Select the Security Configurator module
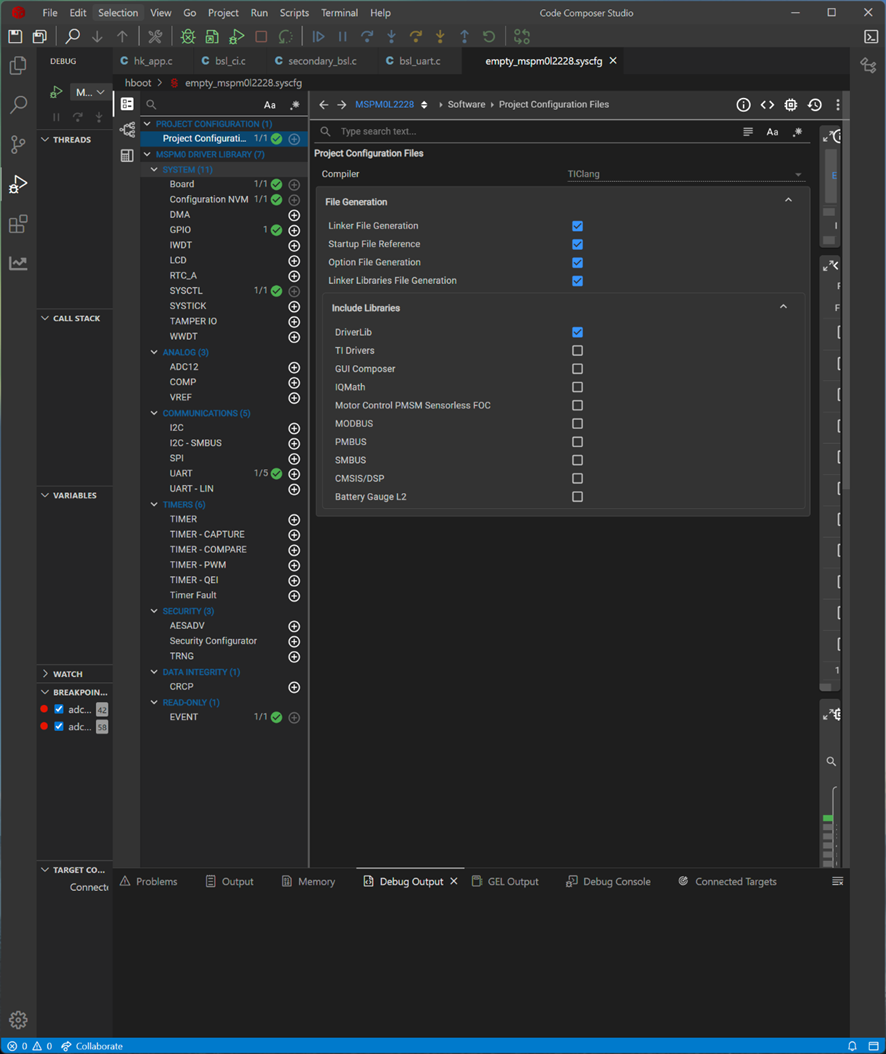The image size is (886, 1054). pos(213,641)
